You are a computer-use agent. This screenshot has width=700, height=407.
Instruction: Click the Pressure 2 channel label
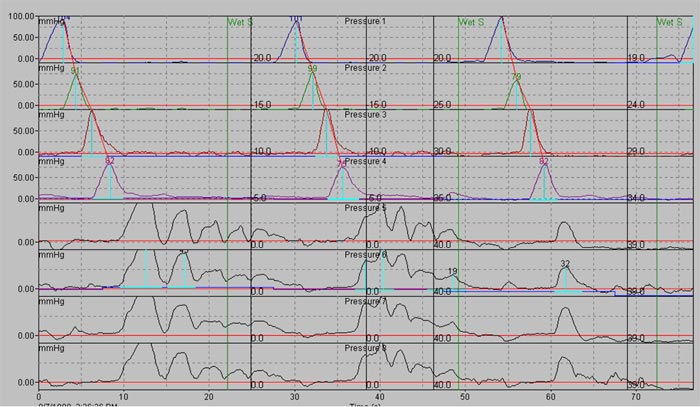(x=365, y=67)
